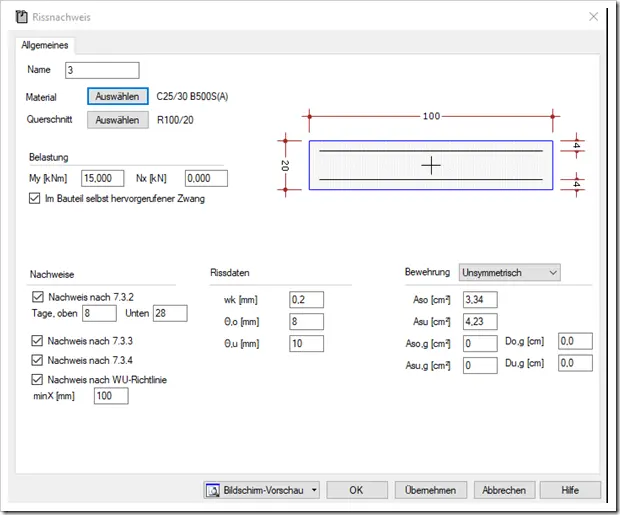Toggle Im Bauteil selbst hervorgerufener Zwang checkbox

pyautogui.click(x=34, y=198)
